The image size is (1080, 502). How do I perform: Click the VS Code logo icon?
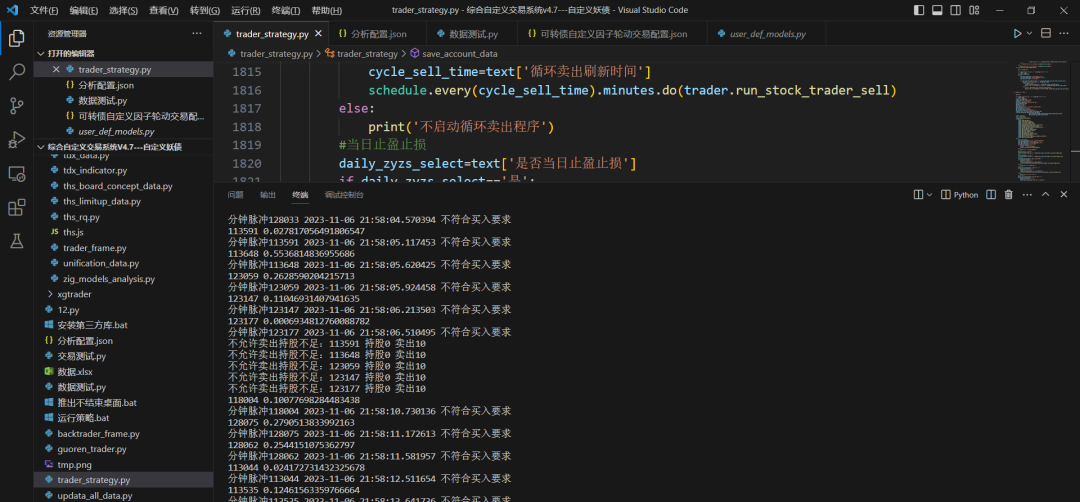(12, 10)
